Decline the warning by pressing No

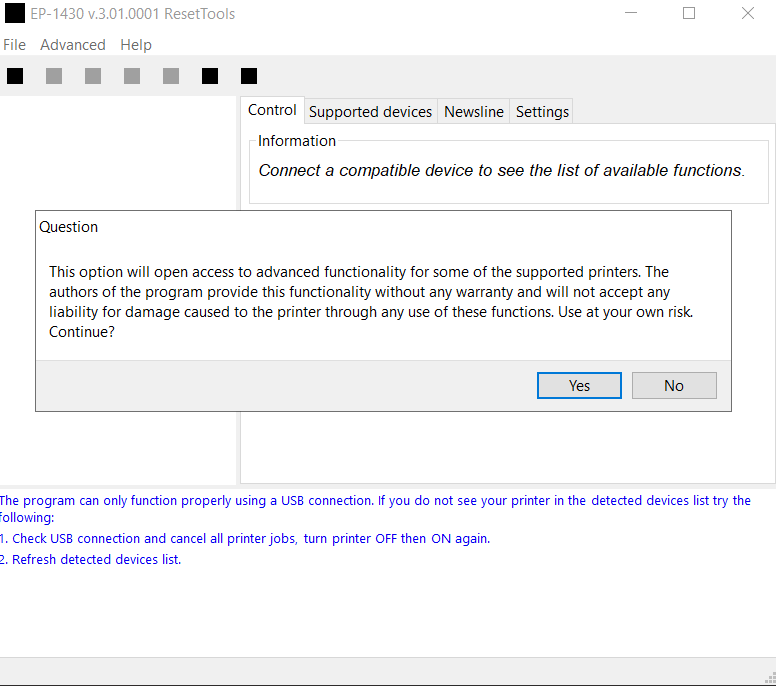674,386
